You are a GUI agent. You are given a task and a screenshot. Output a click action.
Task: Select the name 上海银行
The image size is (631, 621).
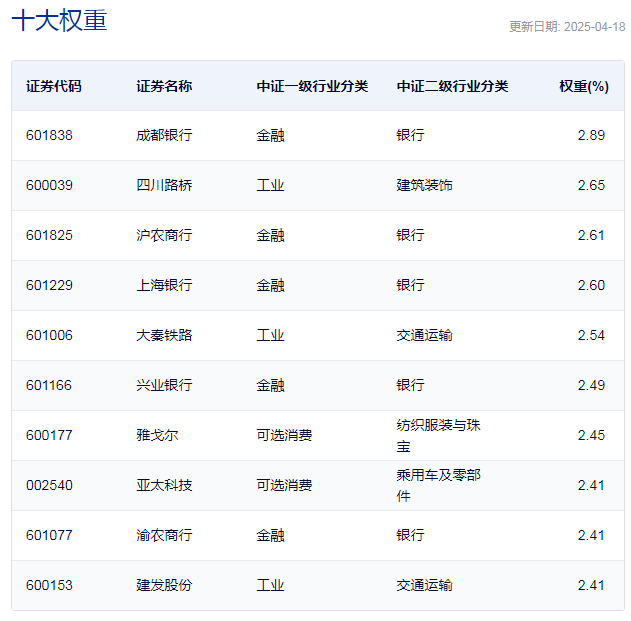point(164,285)
